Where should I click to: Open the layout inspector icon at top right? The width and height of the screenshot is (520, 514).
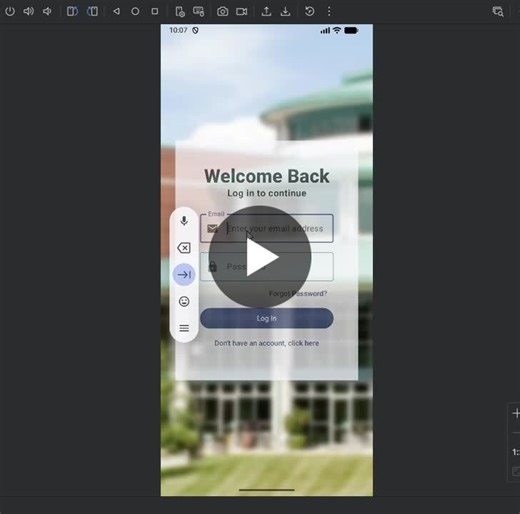click(498, 11)
